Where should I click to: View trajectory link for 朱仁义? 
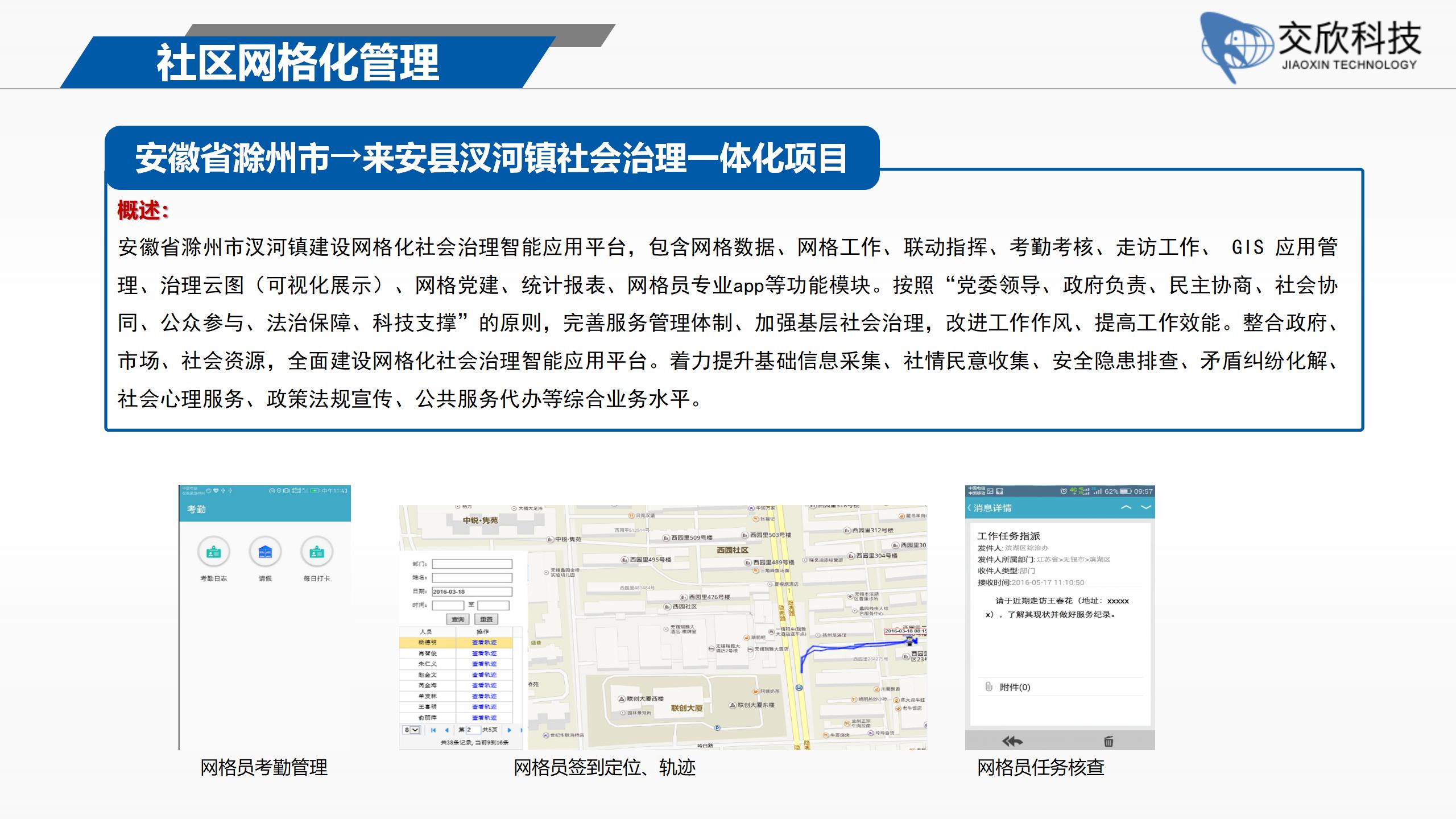tap(484, 664)
